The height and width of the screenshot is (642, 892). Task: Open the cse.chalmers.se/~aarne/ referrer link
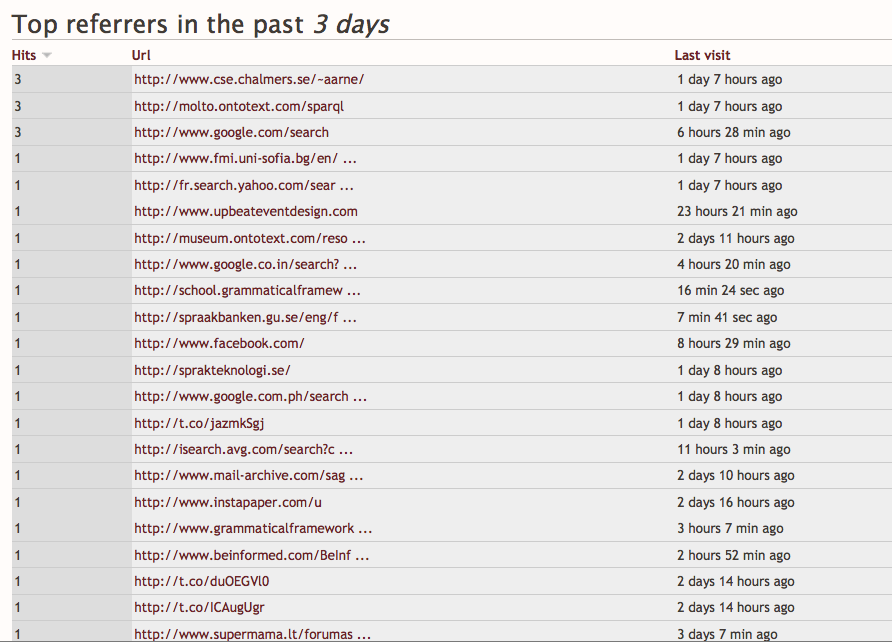(x=249, y=79)
